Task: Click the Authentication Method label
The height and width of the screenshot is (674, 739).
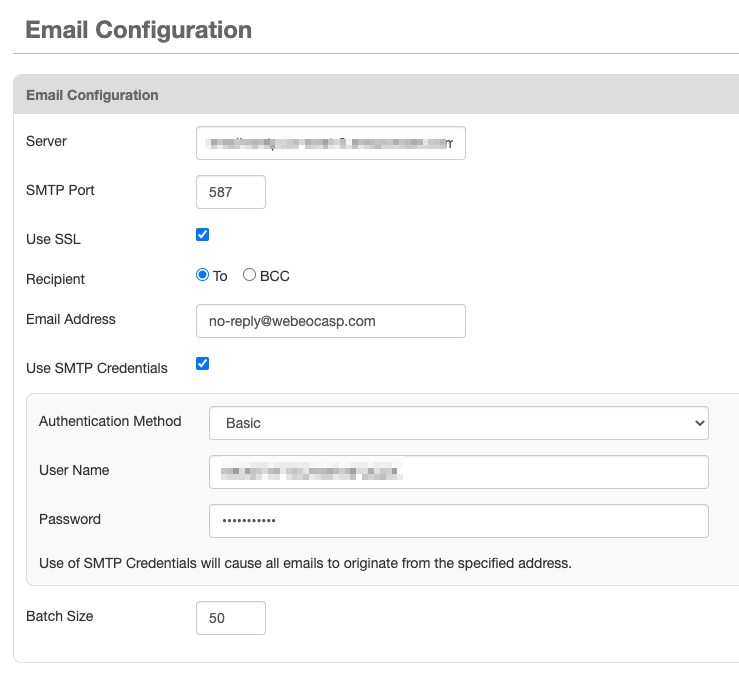Action: point(110,421)
